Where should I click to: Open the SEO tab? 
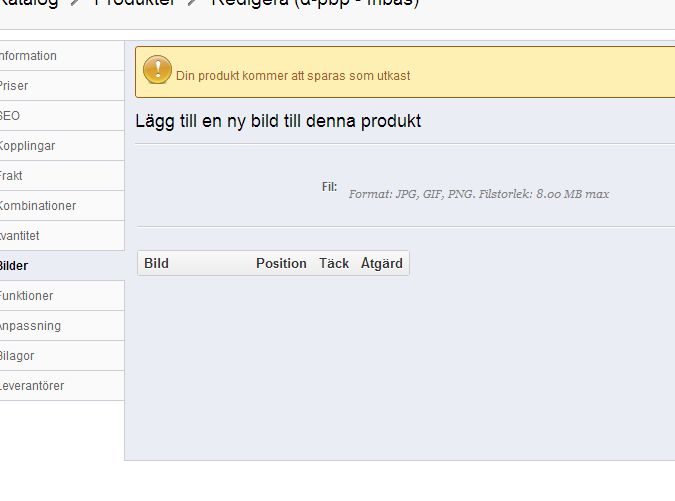pos(10,116)
